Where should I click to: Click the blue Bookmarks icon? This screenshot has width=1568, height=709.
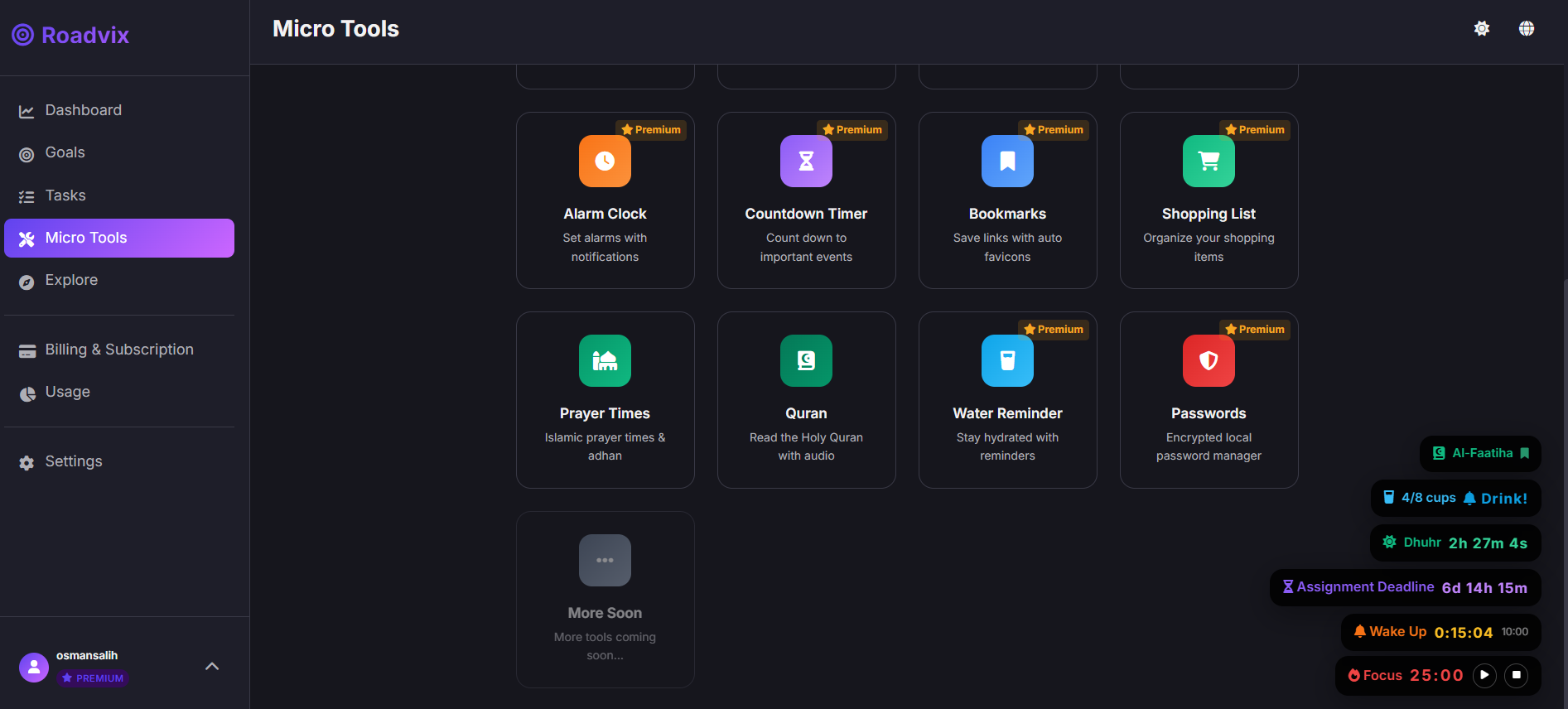pyautogui.click(x=1007, y=161)
